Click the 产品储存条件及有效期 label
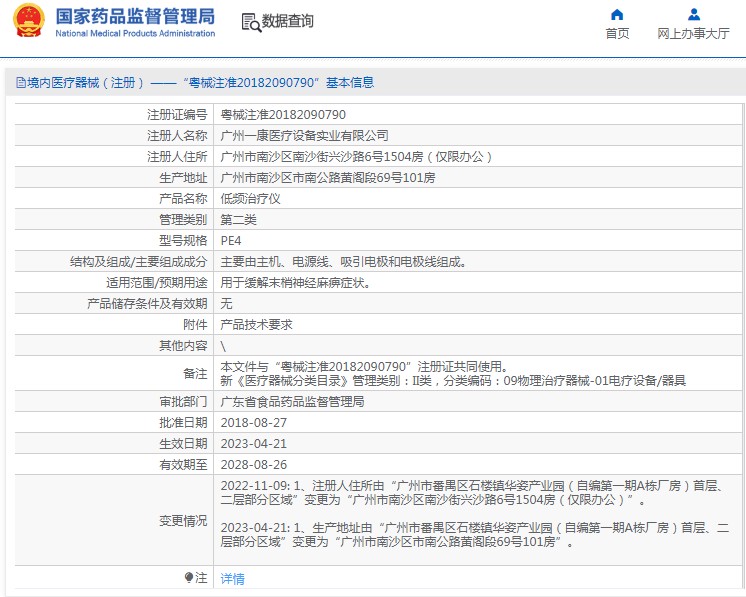This screenshot has width=746, height=597. [147, 303]
